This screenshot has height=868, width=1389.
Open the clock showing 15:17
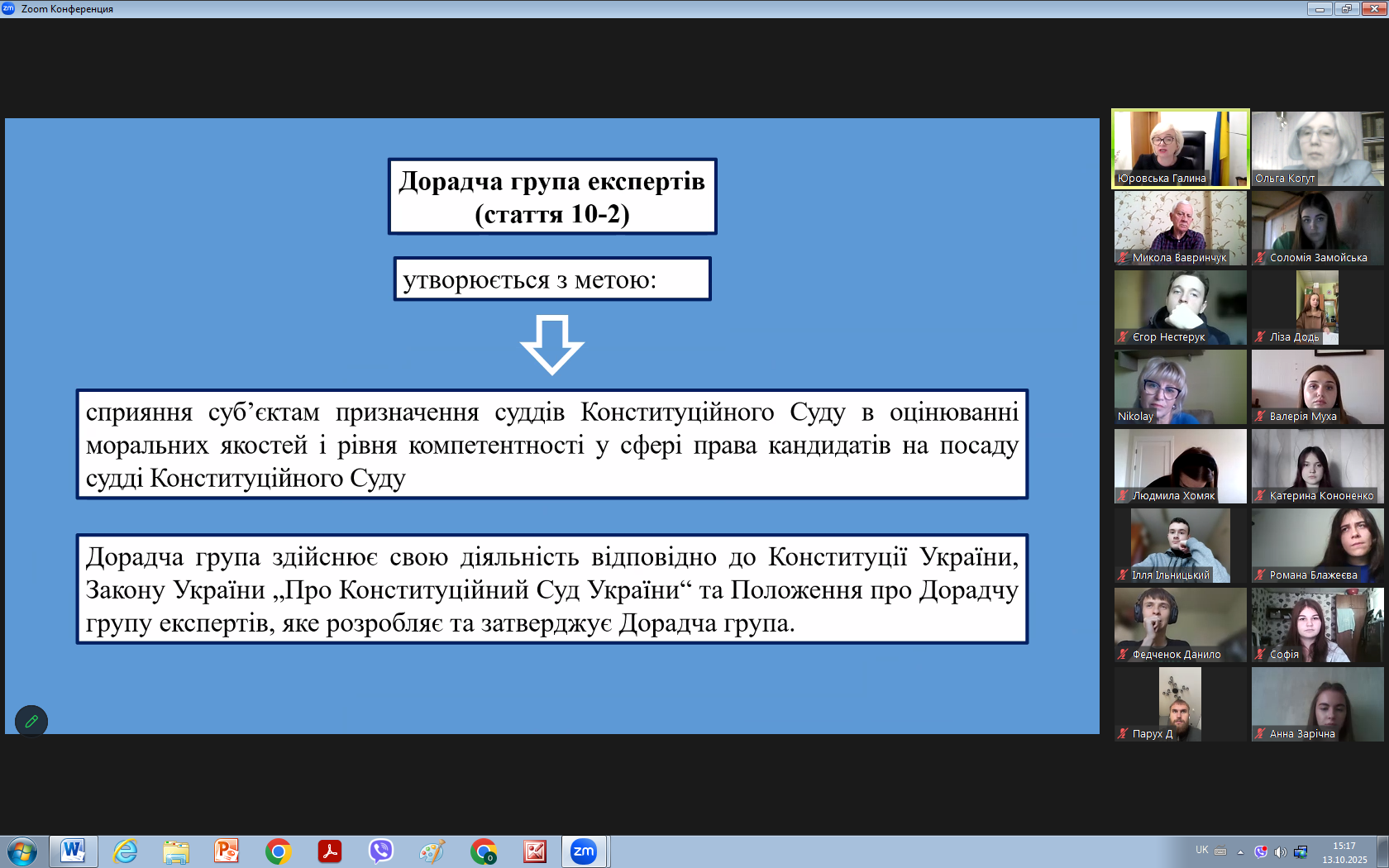1344,852
